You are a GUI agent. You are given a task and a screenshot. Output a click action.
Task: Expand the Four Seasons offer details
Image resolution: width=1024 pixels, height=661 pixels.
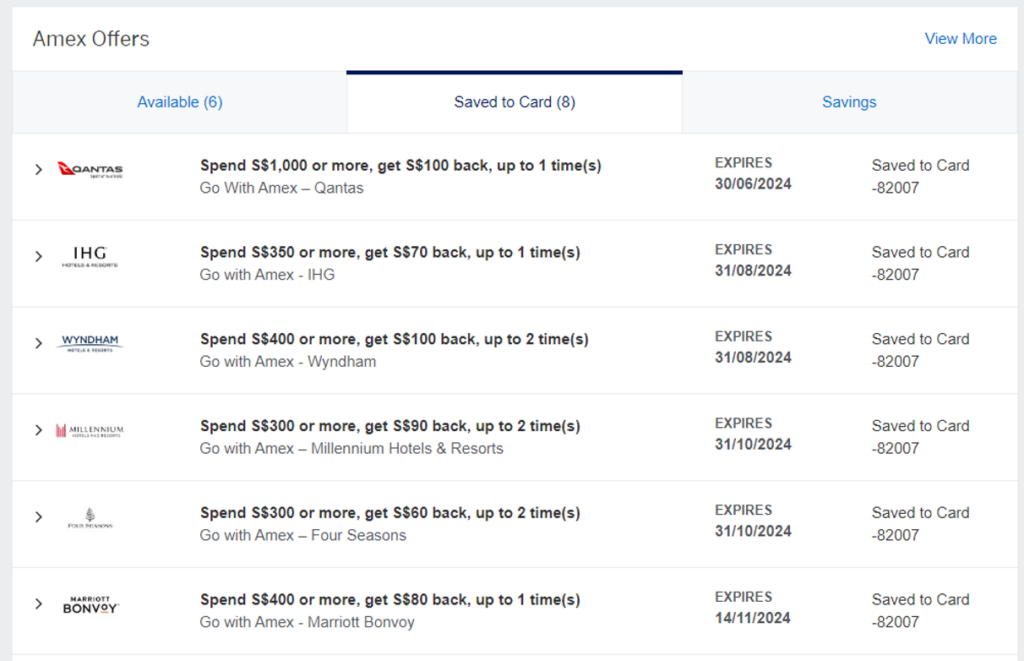click(38, 517)
